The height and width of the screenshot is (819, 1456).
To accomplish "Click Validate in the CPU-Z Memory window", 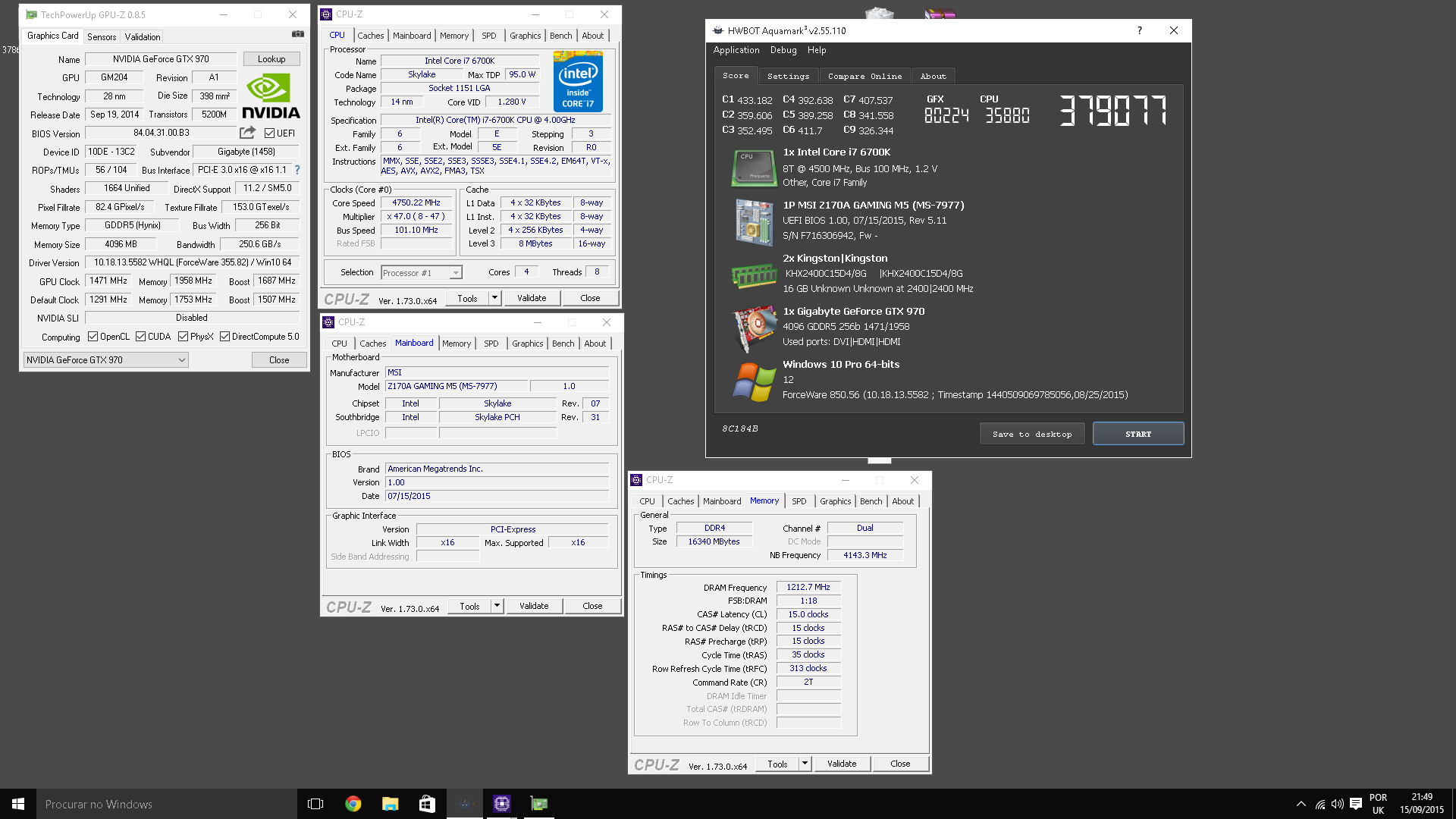I will pyautogui.click(x=842, y=764).
